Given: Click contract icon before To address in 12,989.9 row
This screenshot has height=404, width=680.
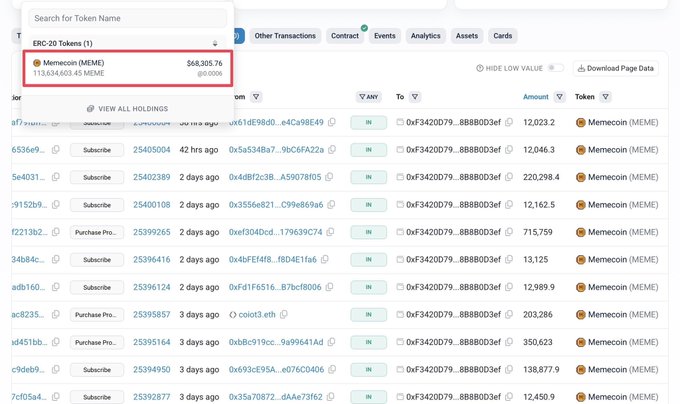Looking at the screenshot, I should click(400, 287).
